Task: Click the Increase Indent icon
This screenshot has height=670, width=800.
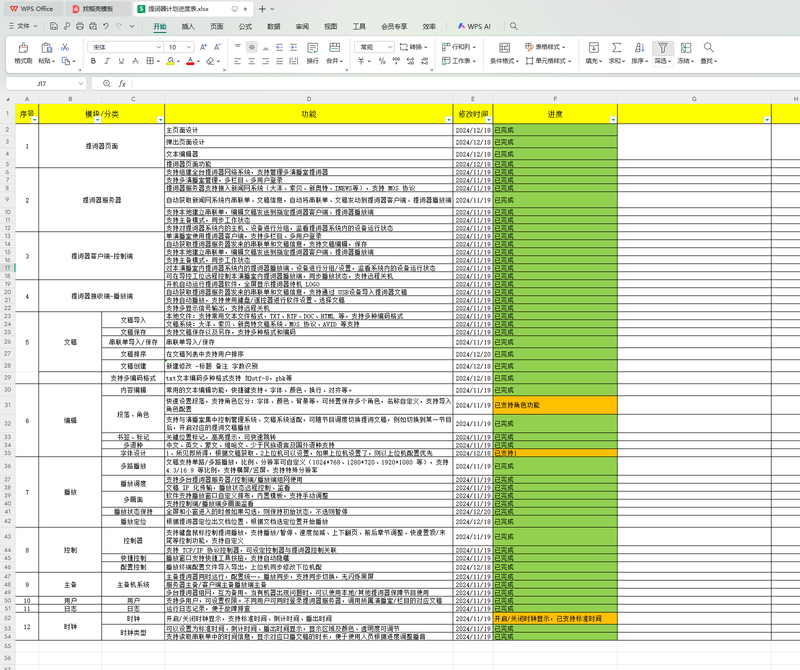Action: (x=293, y=47)
